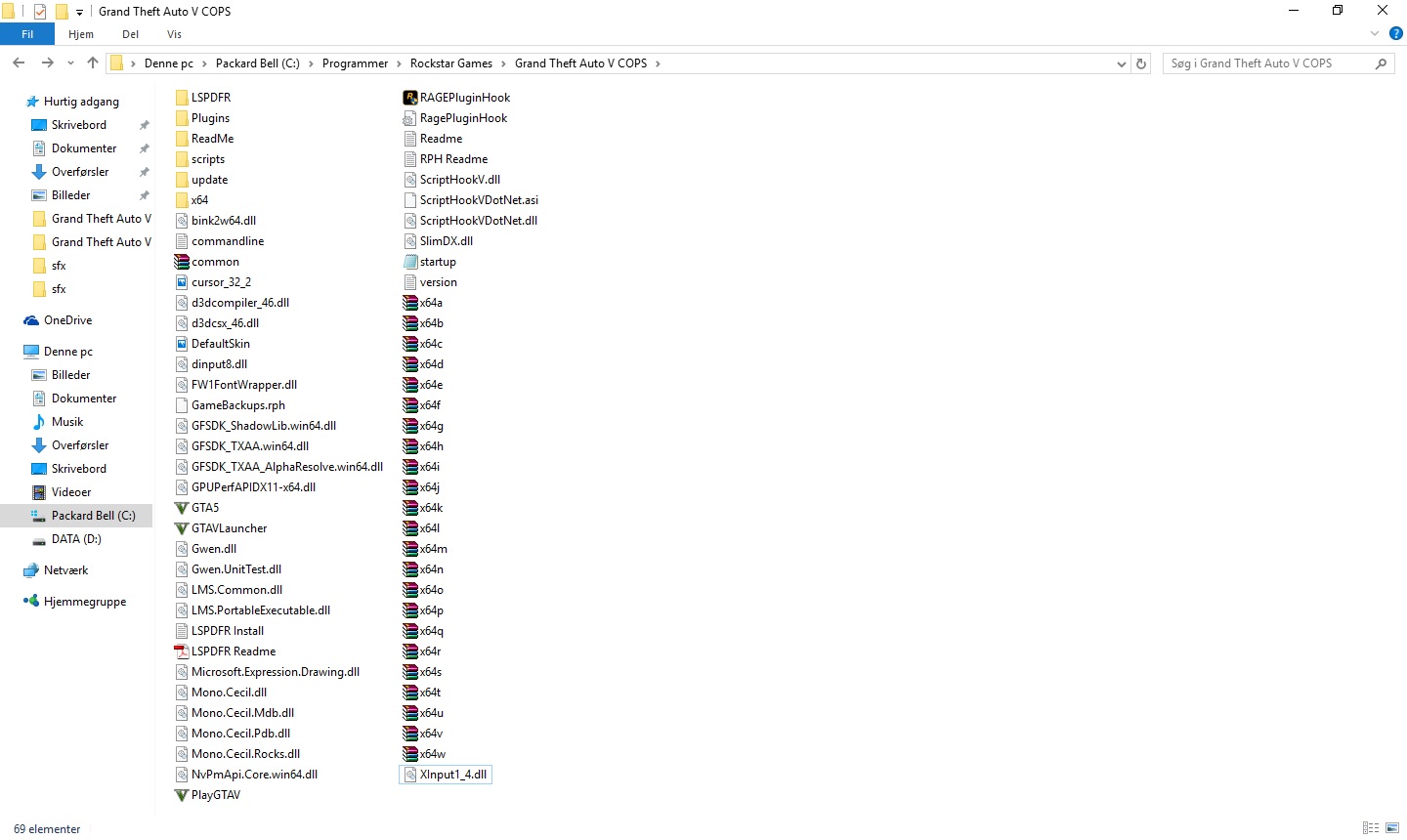Click the scripts folder icon
Viewport: 1407px width, 840px height.
coord(182,159)
